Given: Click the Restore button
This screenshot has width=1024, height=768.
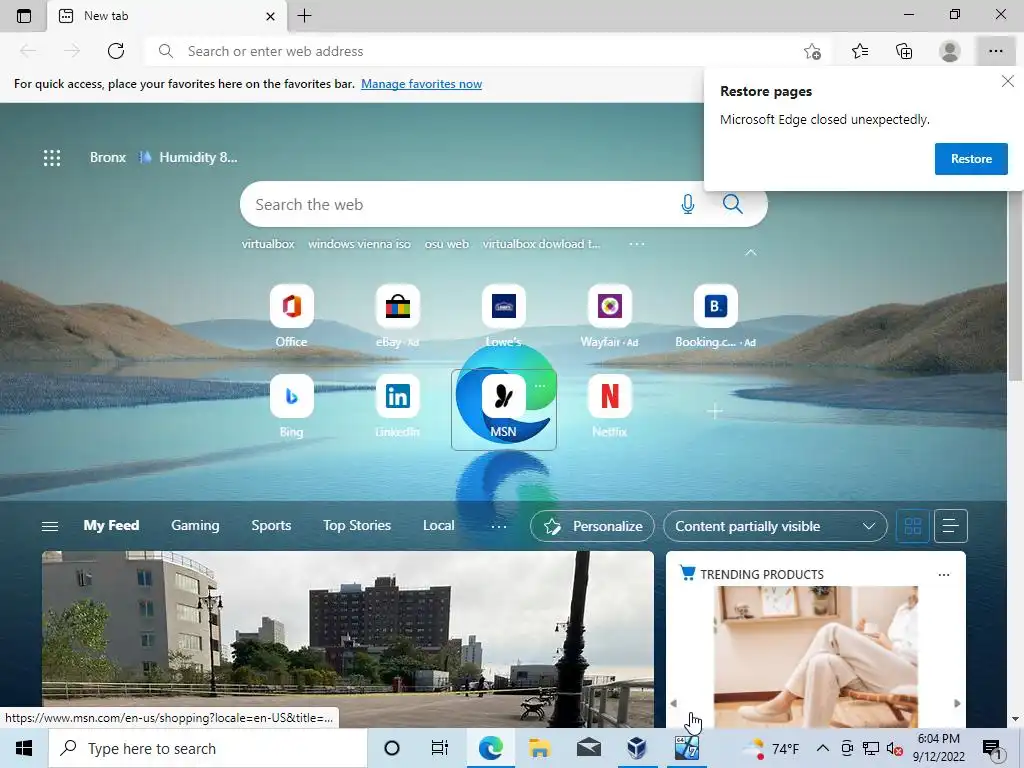Looking at the screenshot, I should 971,159.
